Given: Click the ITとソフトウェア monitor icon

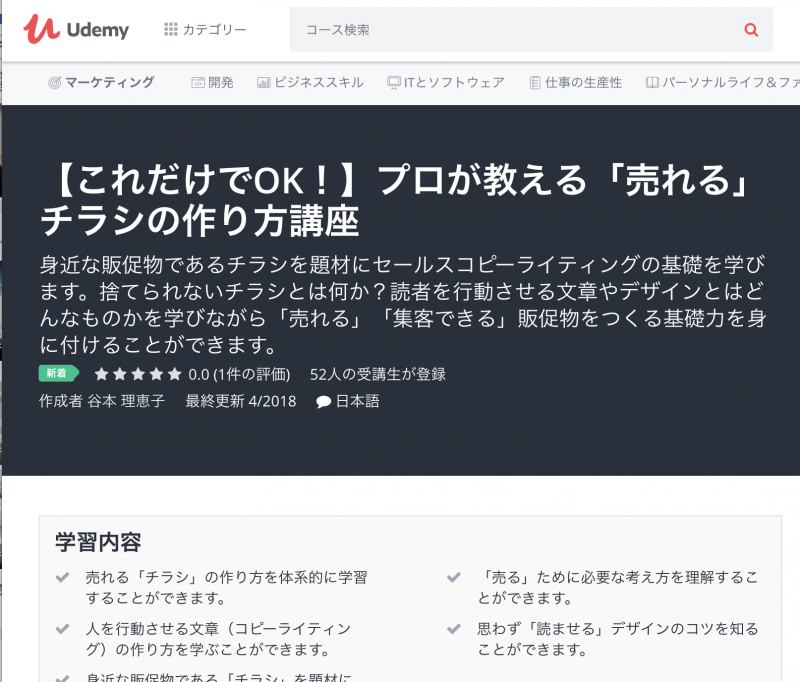Looking at the screenshot, I should (394, 83).
